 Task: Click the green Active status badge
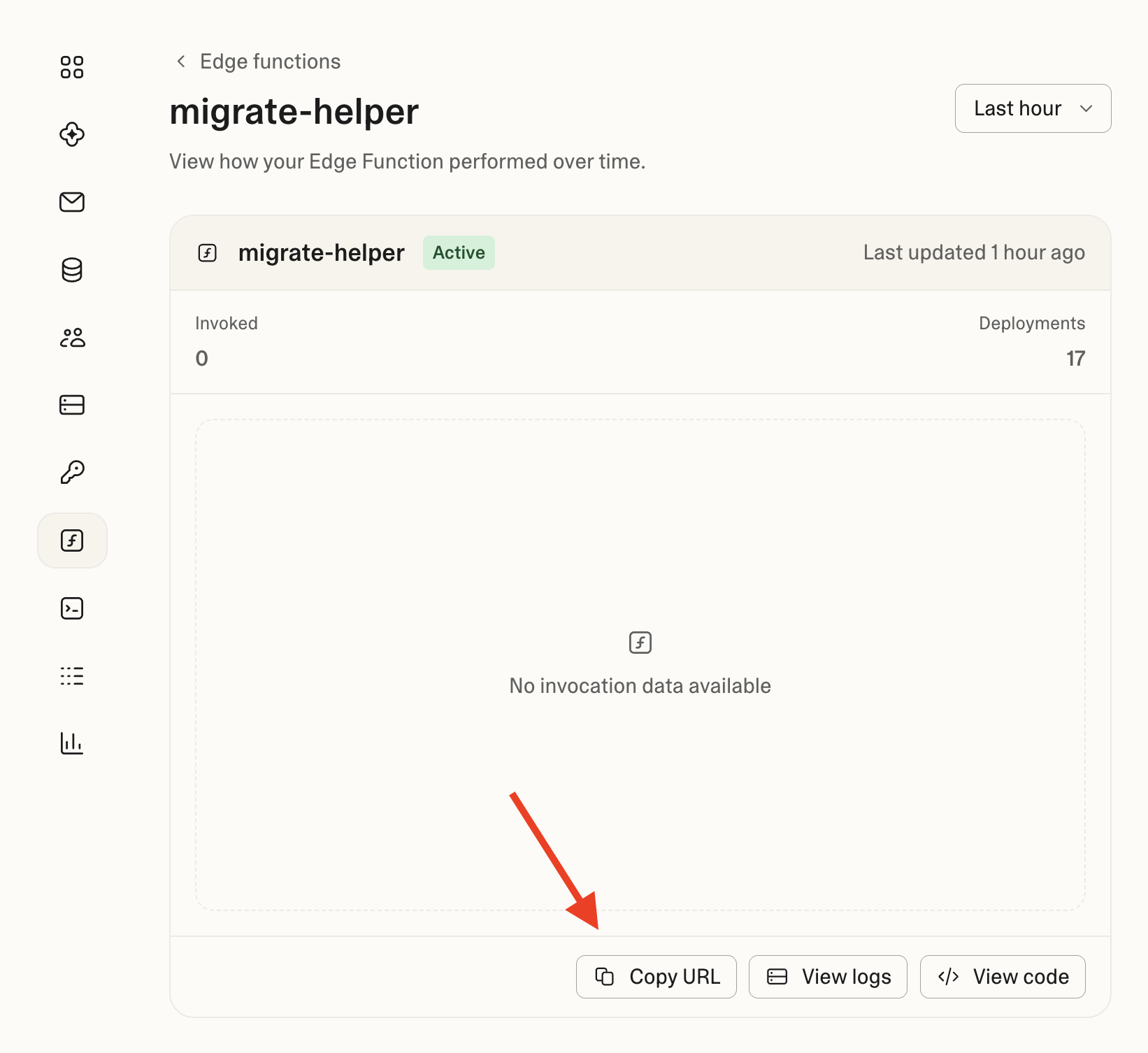click(459, 252)
